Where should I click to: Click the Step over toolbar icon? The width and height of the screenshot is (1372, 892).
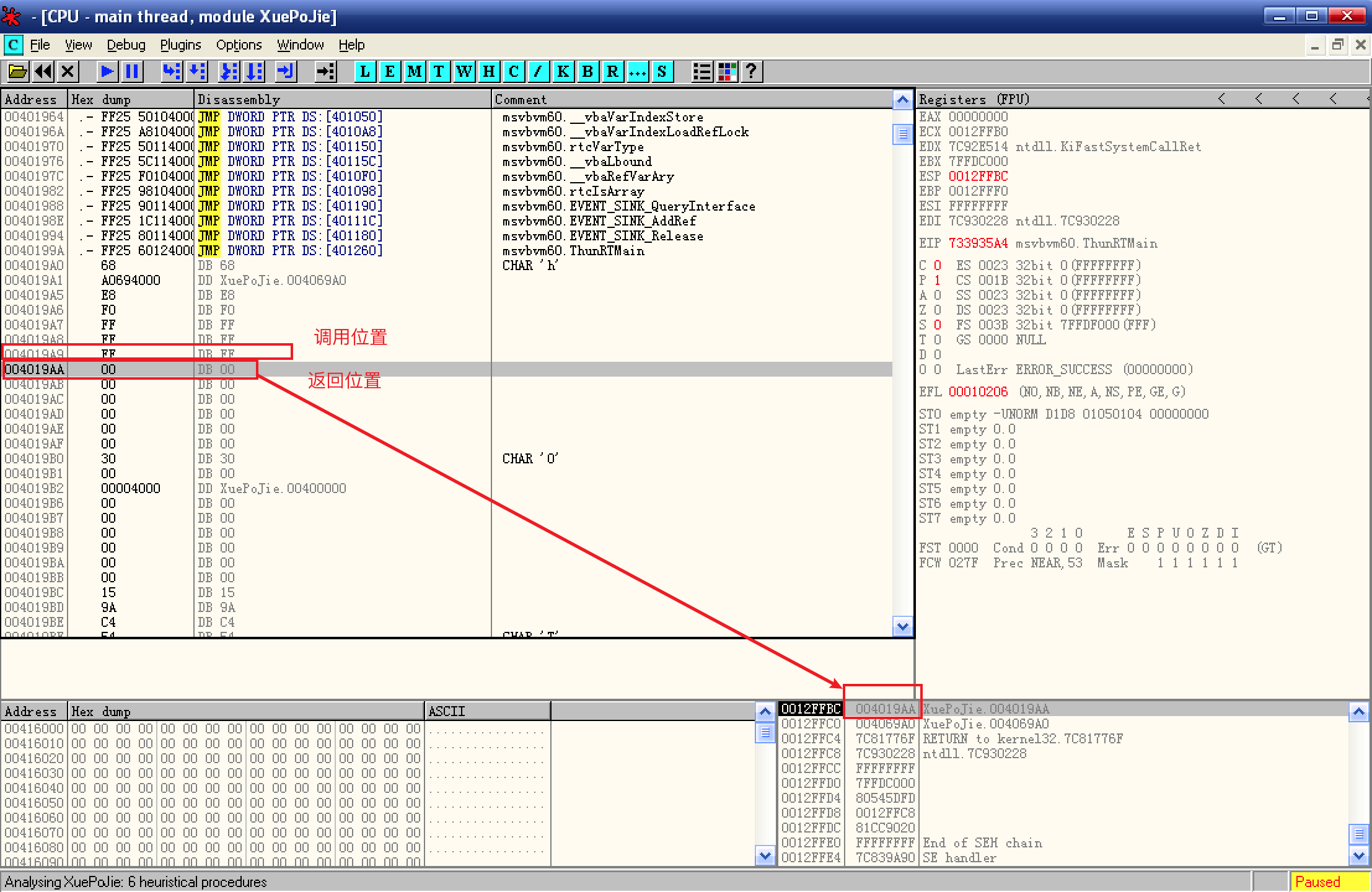tap(197, 72)
